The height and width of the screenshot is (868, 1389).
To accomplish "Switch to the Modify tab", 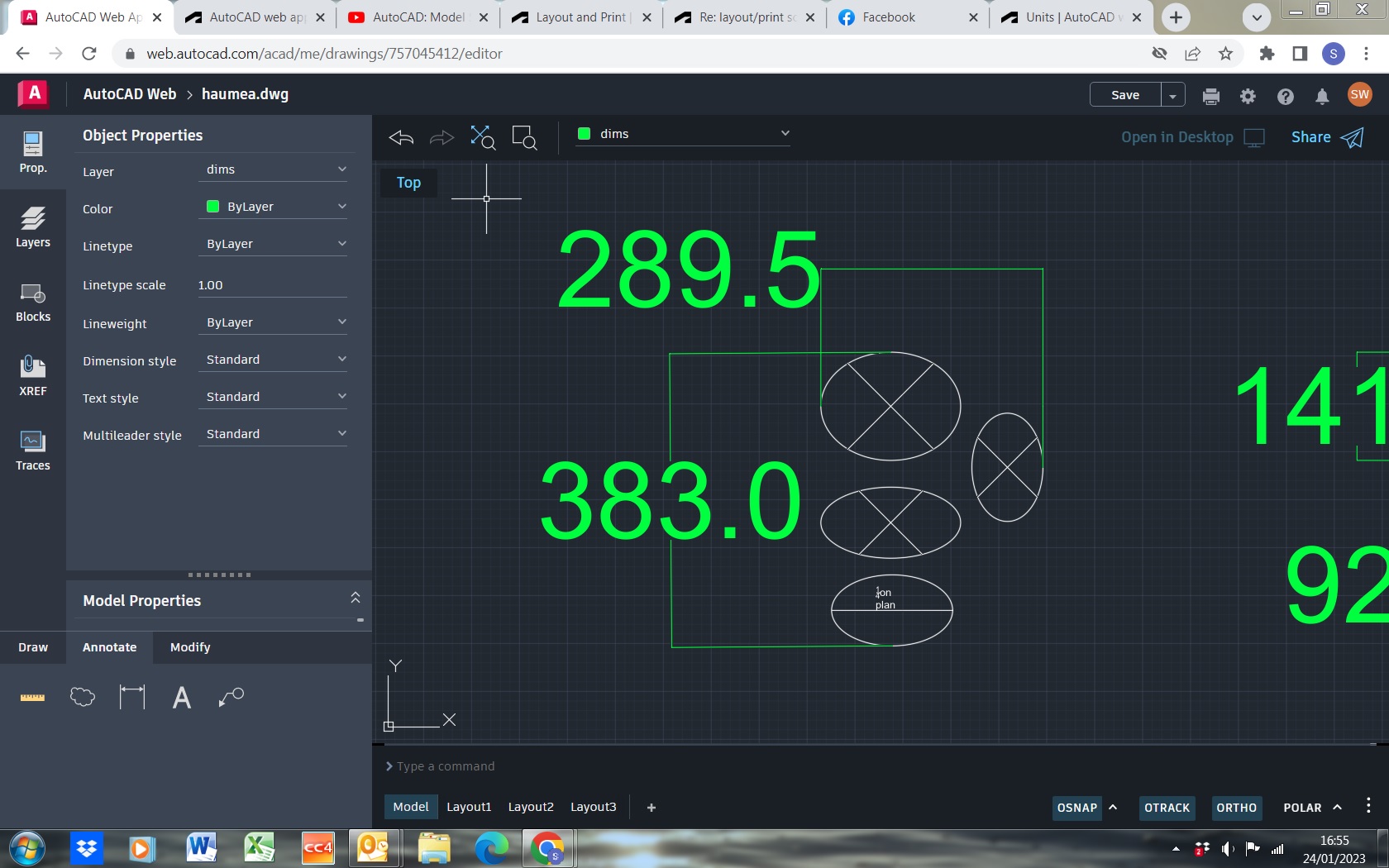I will point(189,647).
